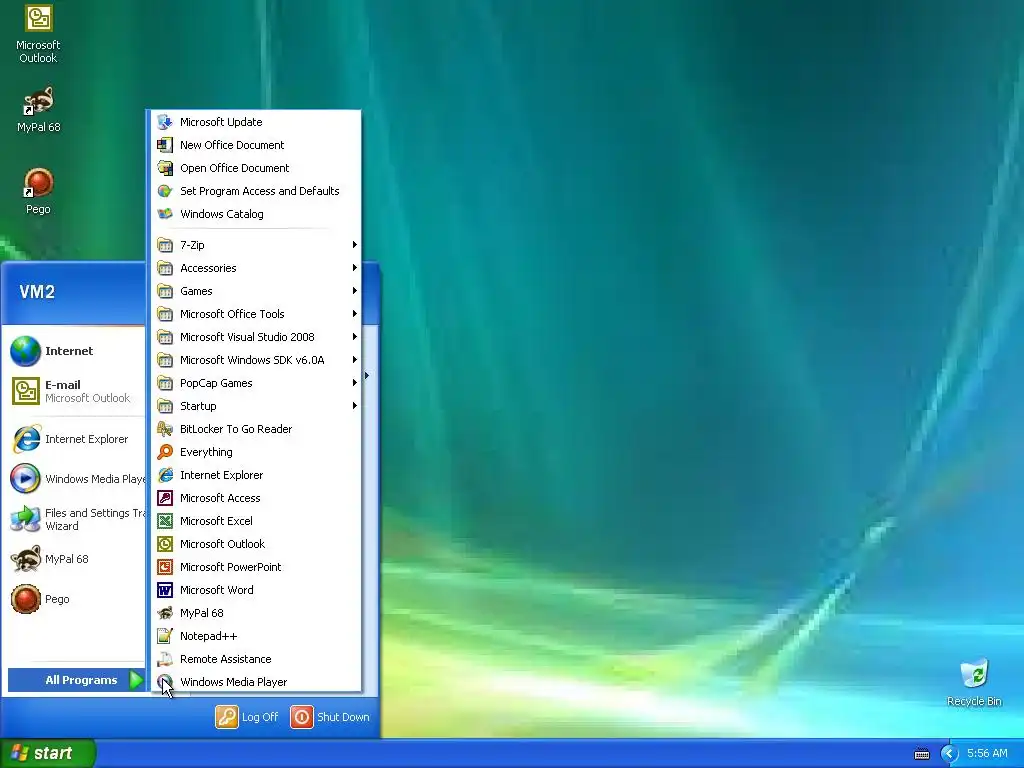1024x768 pixels.
Task: Open the Games folder entry
Action: pyautogui.click(x=256, y=291)
